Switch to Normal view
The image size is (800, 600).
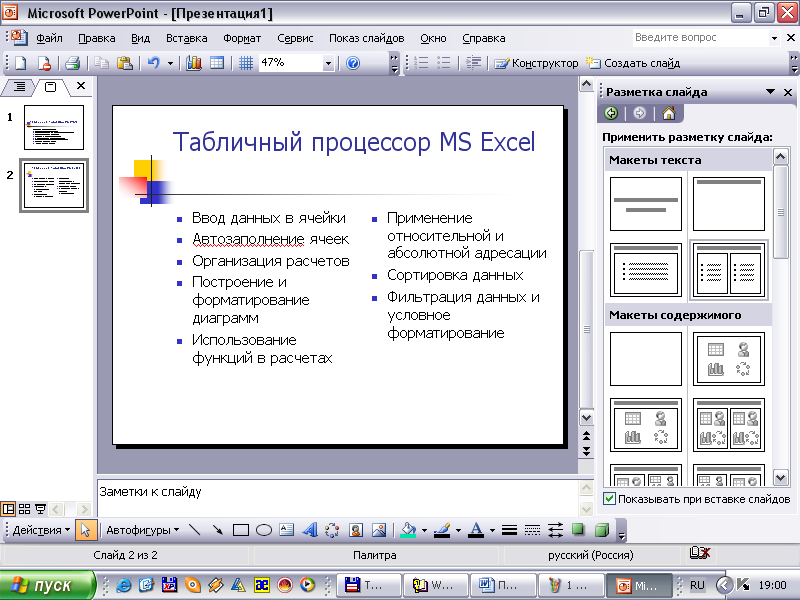(8, 509)
